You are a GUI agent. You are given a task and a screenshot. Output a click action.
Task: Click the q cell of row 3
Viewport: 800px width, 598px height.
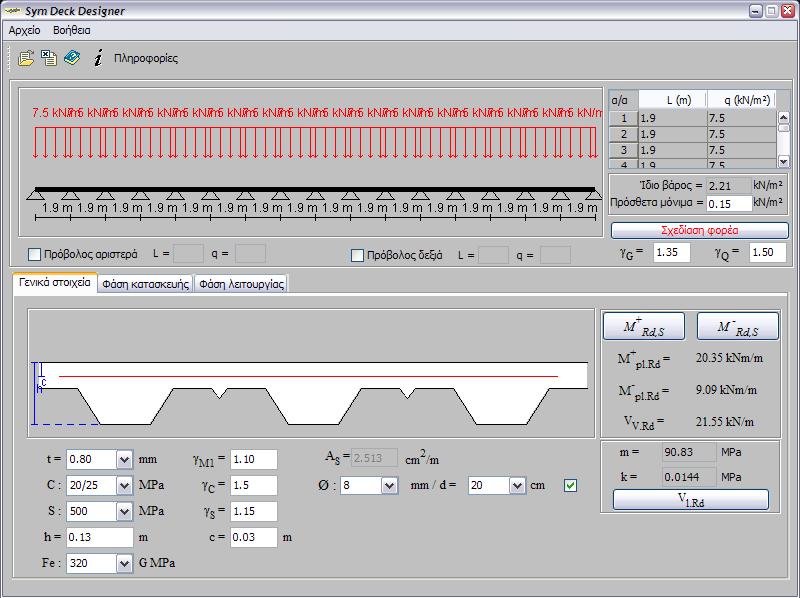coord(741,150)
